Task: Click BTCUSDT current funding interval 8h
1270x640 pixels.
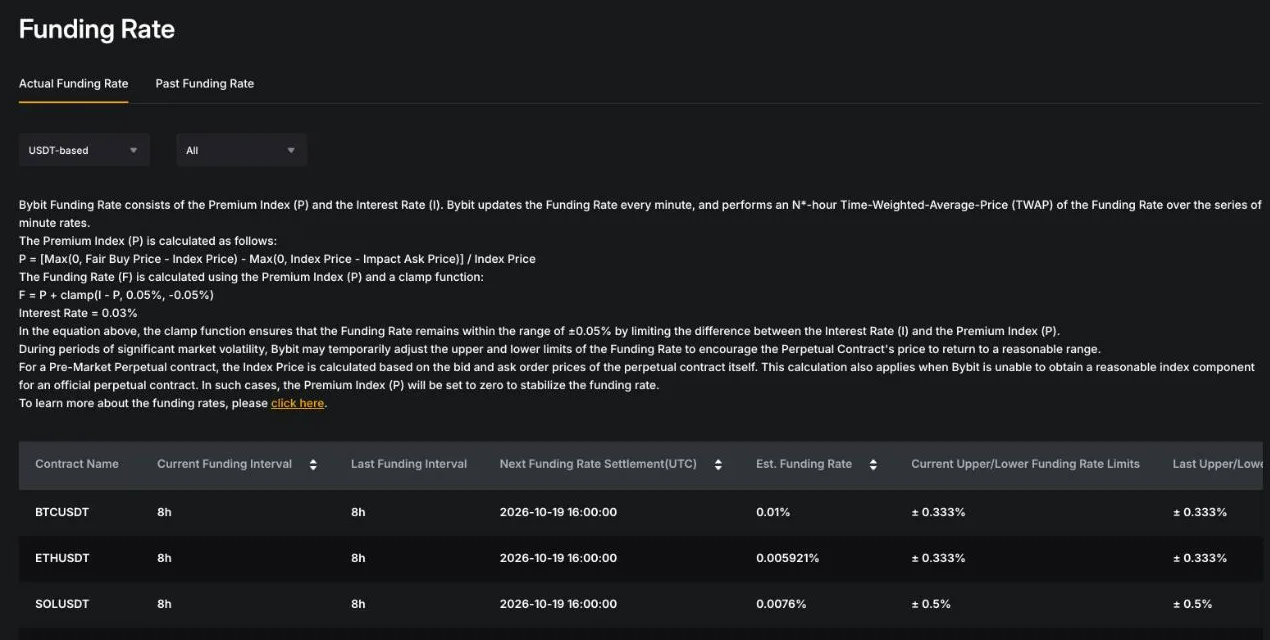Action: pos(164,512)
